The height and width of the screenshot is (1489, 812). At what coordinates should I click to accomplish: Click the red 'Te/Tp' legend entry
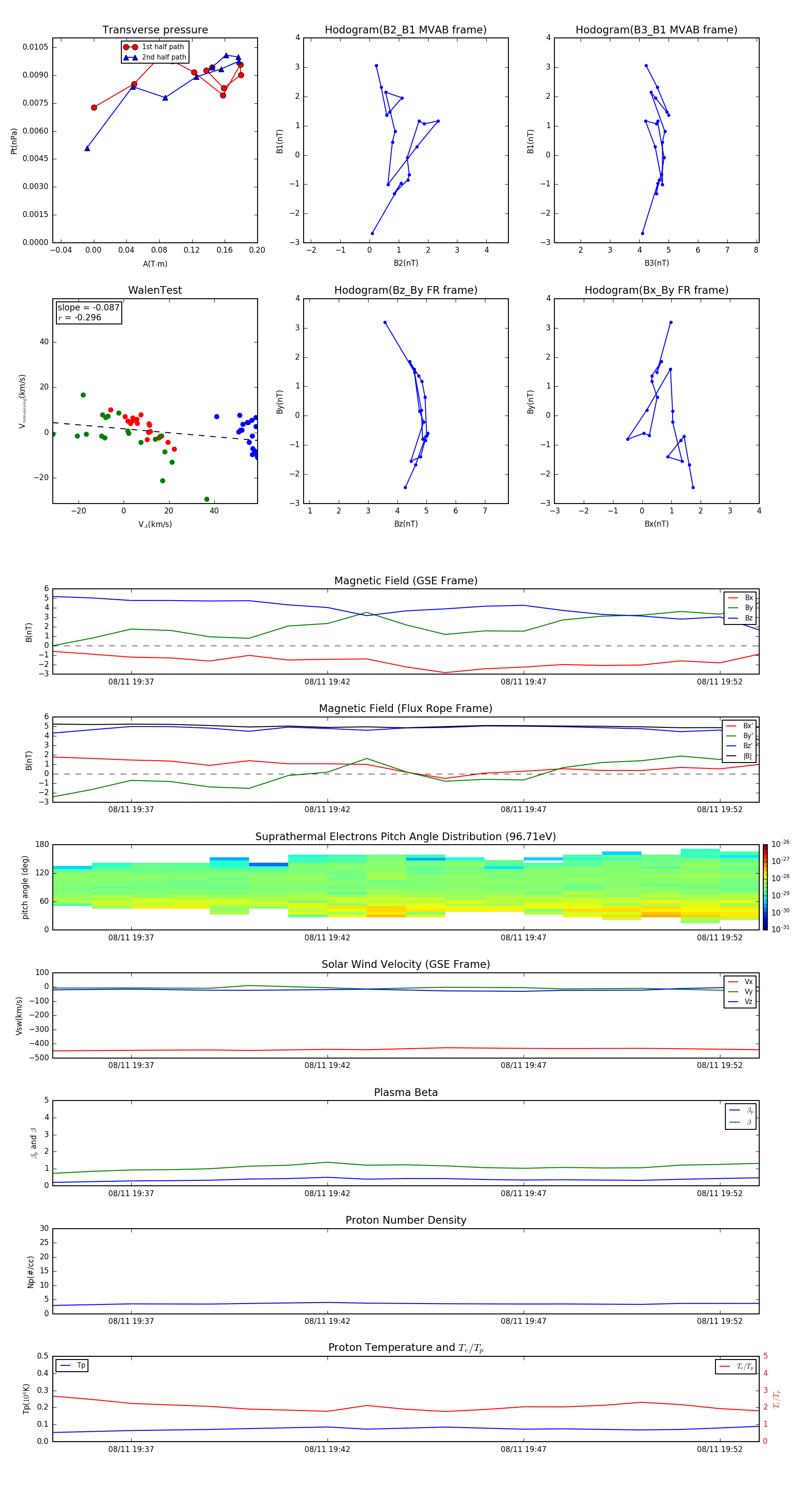pyautogui.click(x=736, y=1366)
